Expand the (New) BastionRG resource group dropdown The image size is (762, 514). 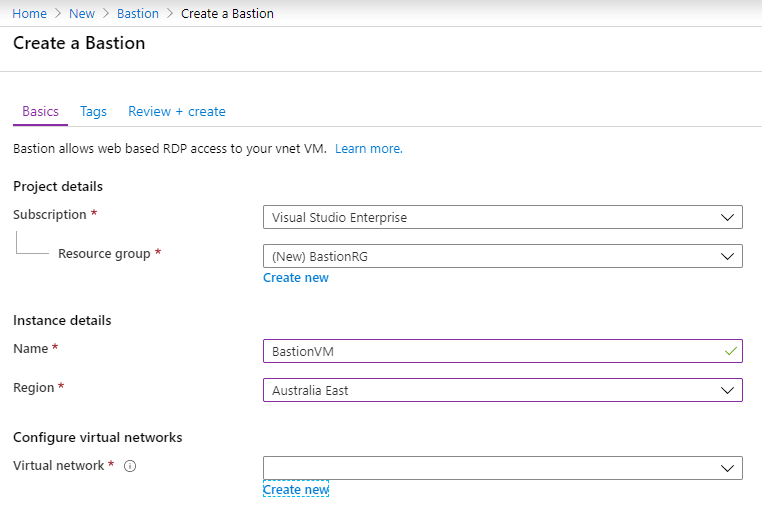pos(502,256)
